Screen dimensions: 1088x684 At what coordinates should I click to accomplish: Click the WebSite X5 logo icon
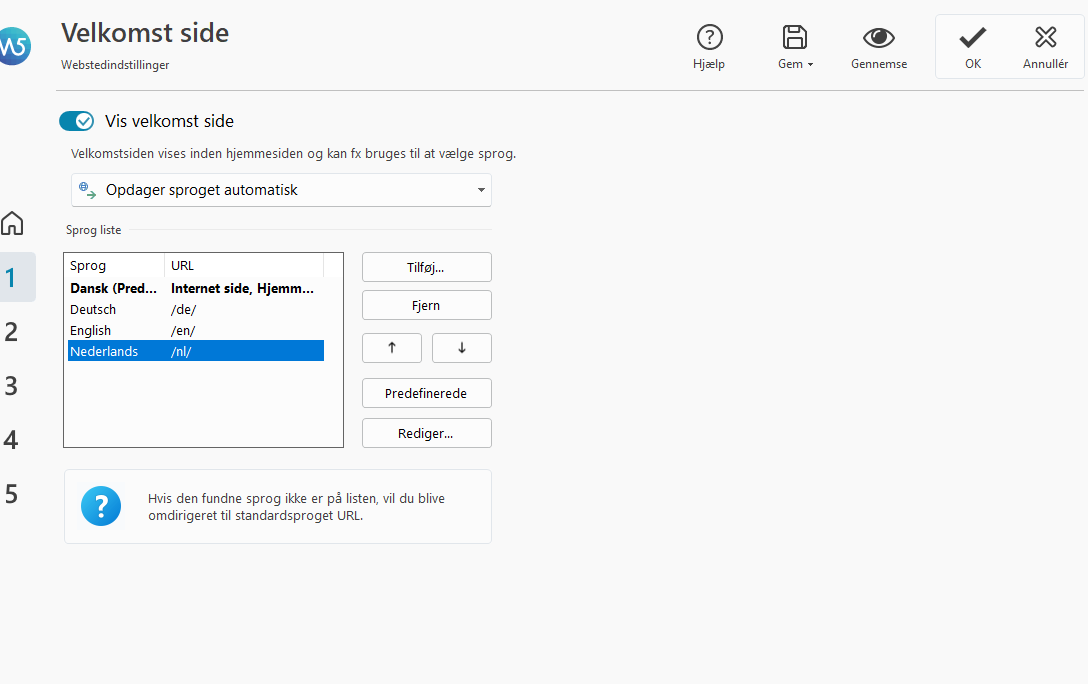(13, 46)
